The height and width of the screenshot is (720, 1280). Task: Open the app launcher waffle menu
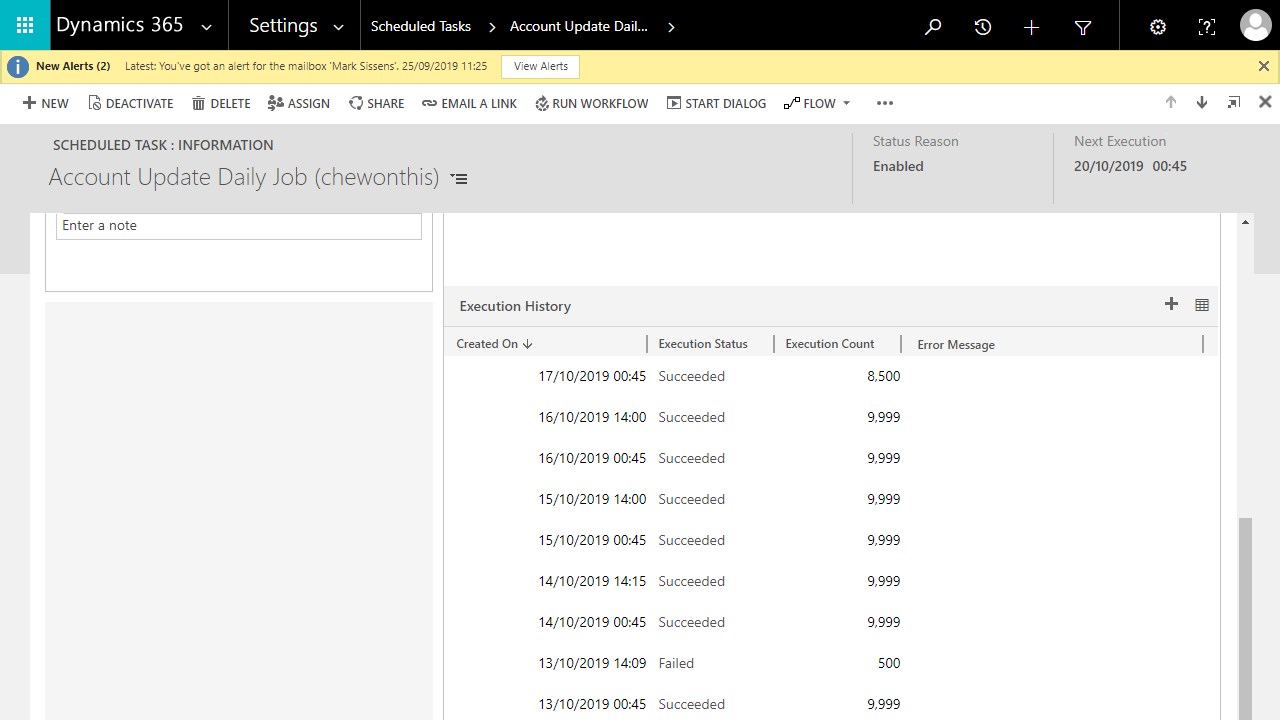pos(25,25)
